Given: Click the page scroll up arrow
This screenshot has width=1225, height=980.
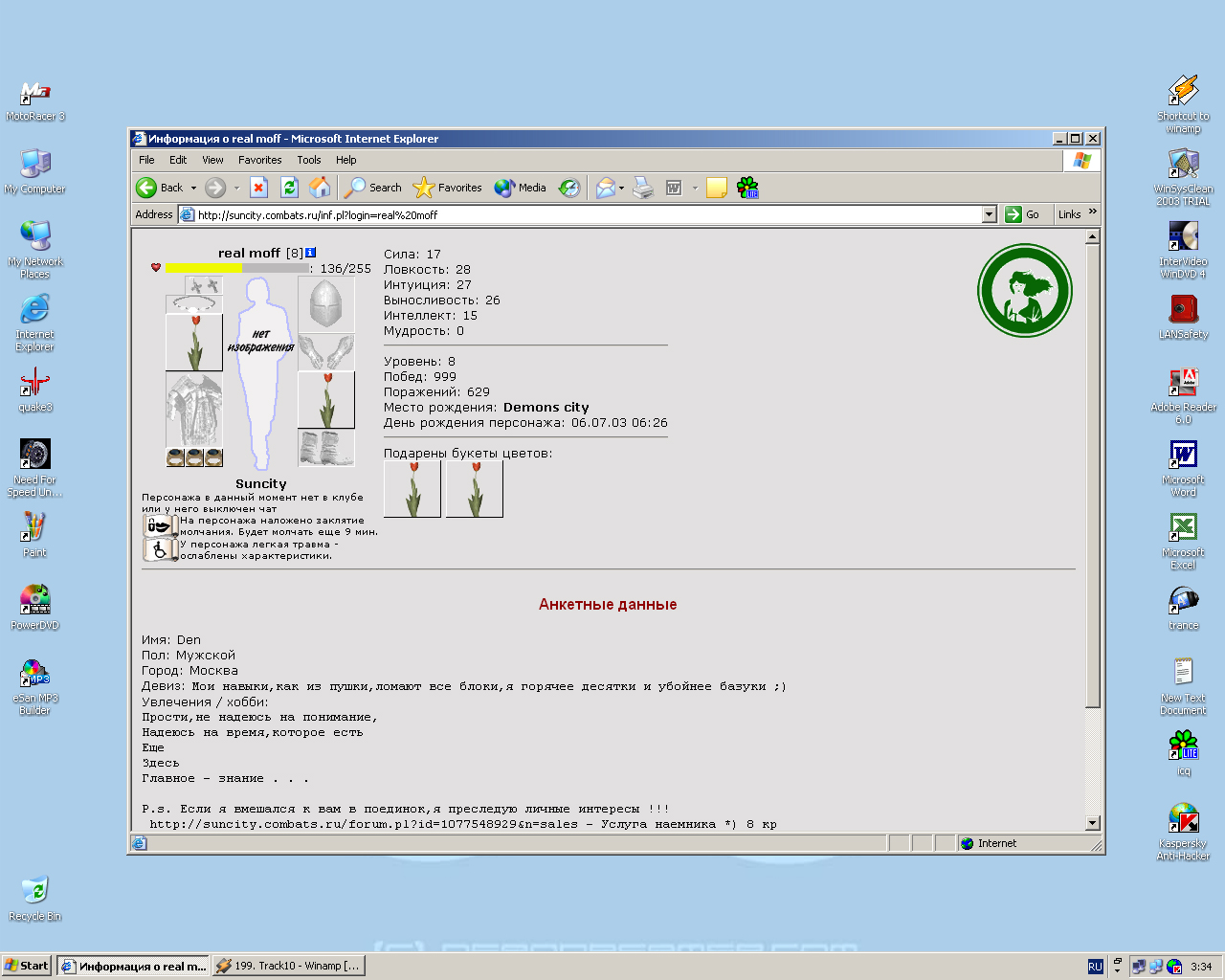Looking at the screenshot, I should (x=1093, y=235).
